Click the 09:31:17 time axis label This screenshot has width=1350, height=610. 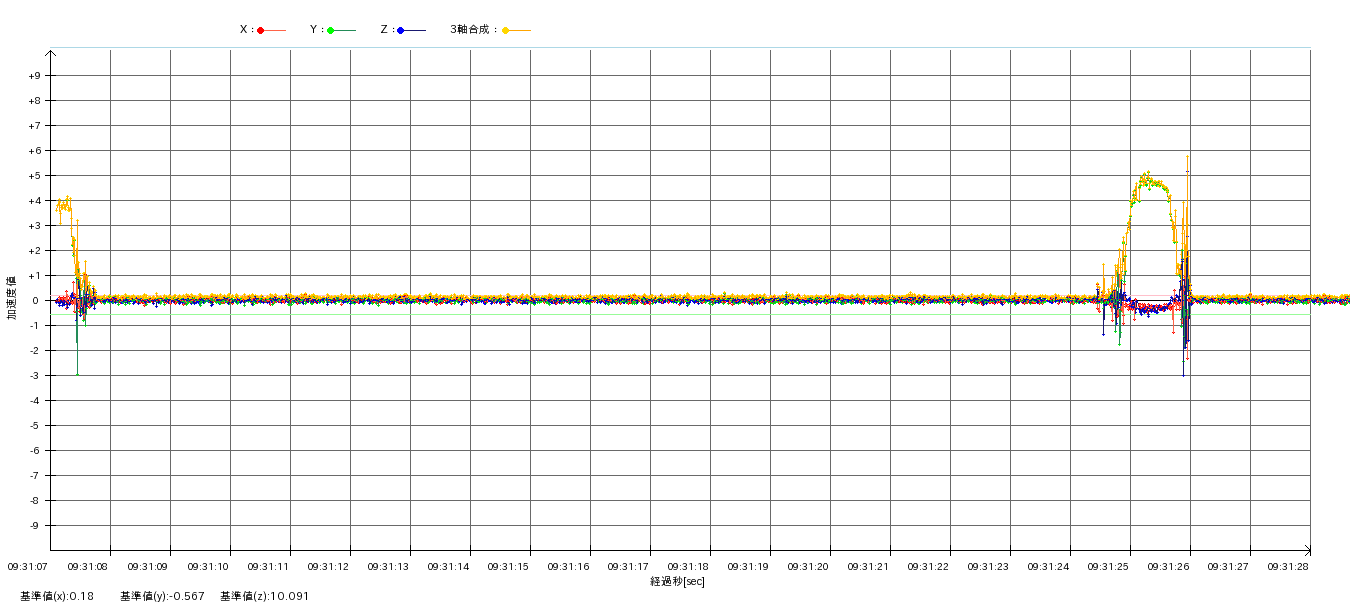point(628,567)
